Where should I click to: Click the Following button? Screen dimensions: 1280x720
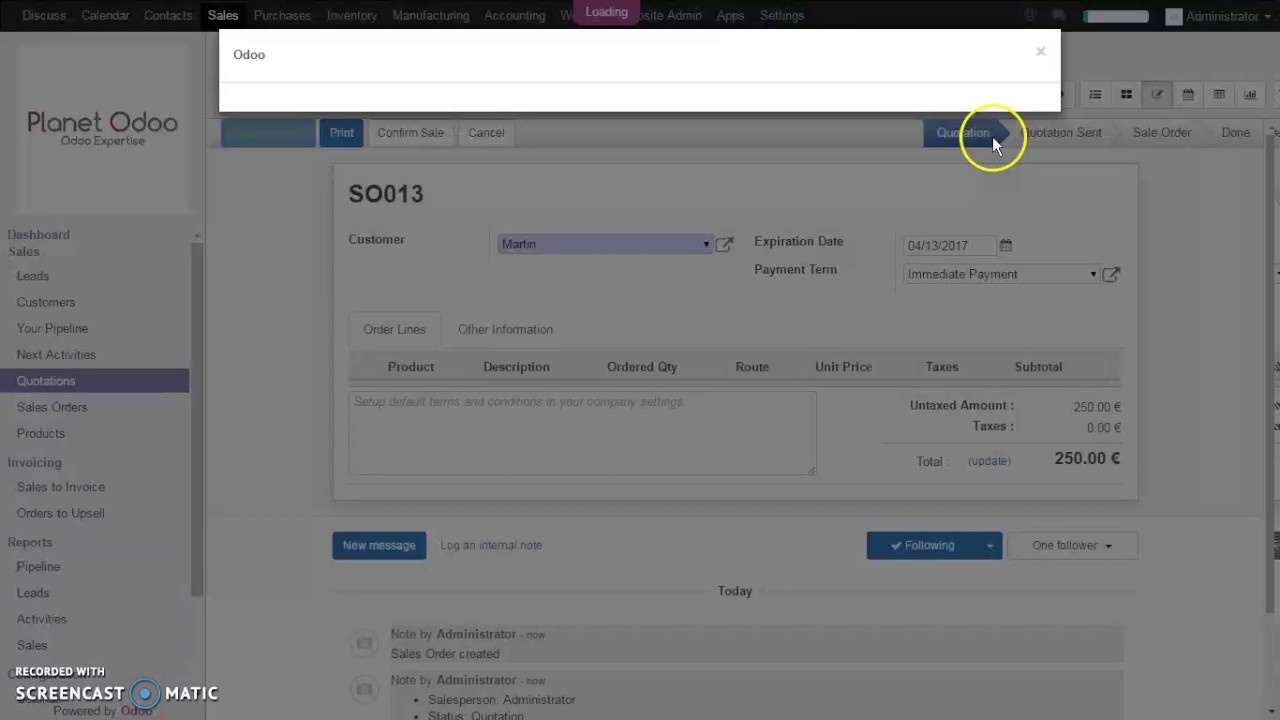[923, 545]
